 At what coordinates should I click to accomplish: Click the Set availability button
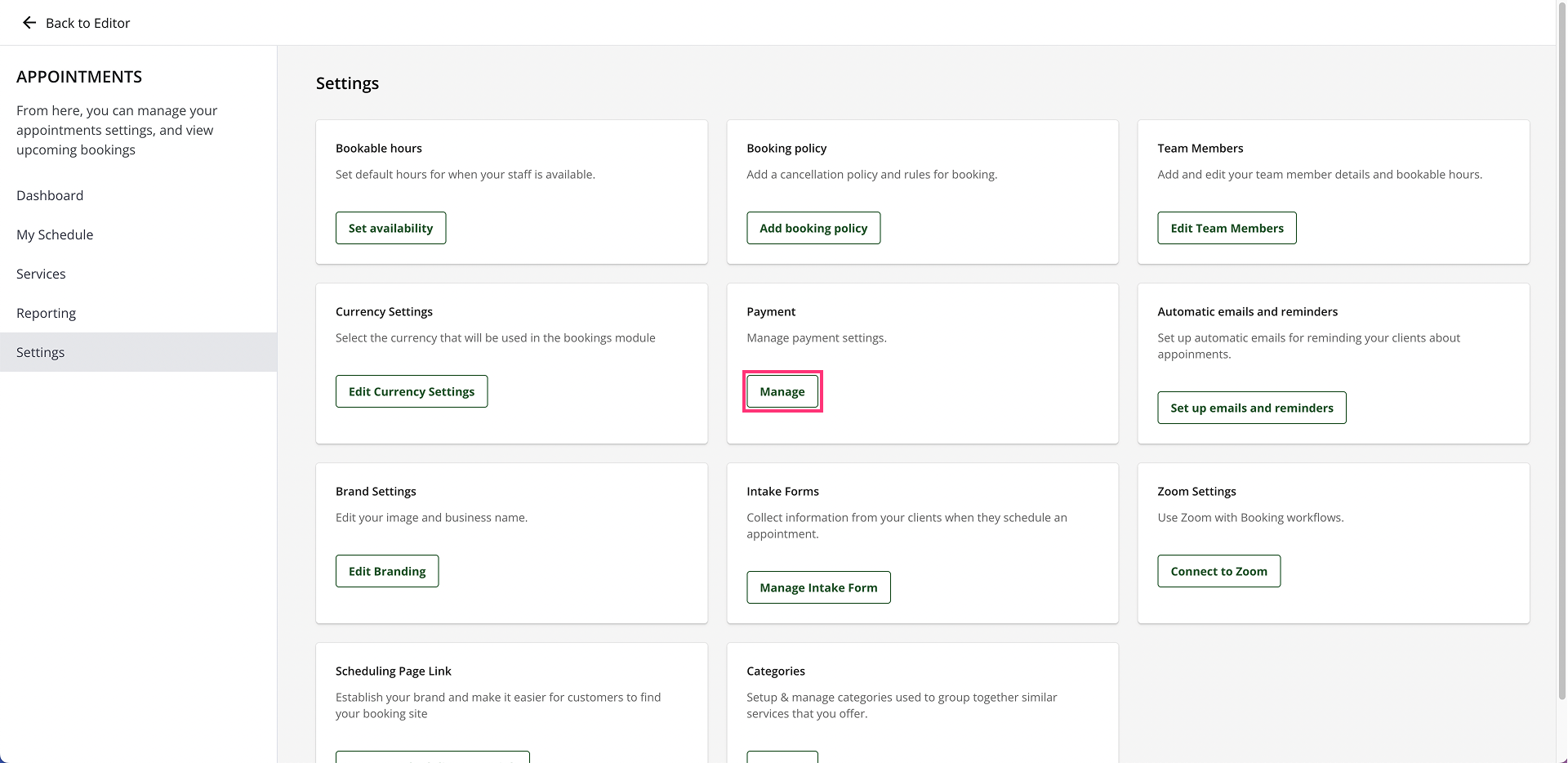point(390,228)
